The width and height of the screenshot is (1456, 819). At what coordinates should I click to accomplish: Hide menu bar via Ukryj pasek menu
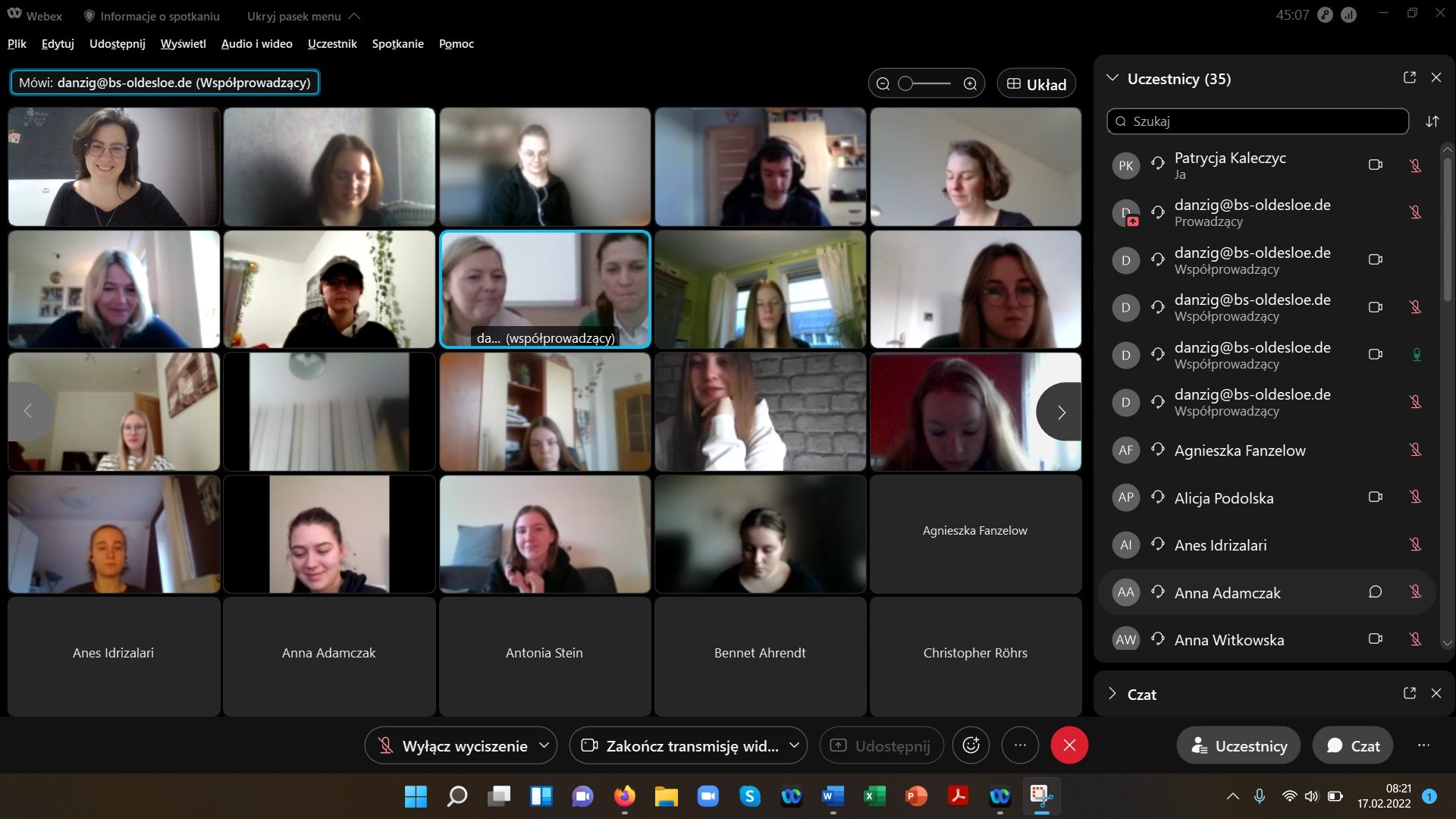[303, 16]
